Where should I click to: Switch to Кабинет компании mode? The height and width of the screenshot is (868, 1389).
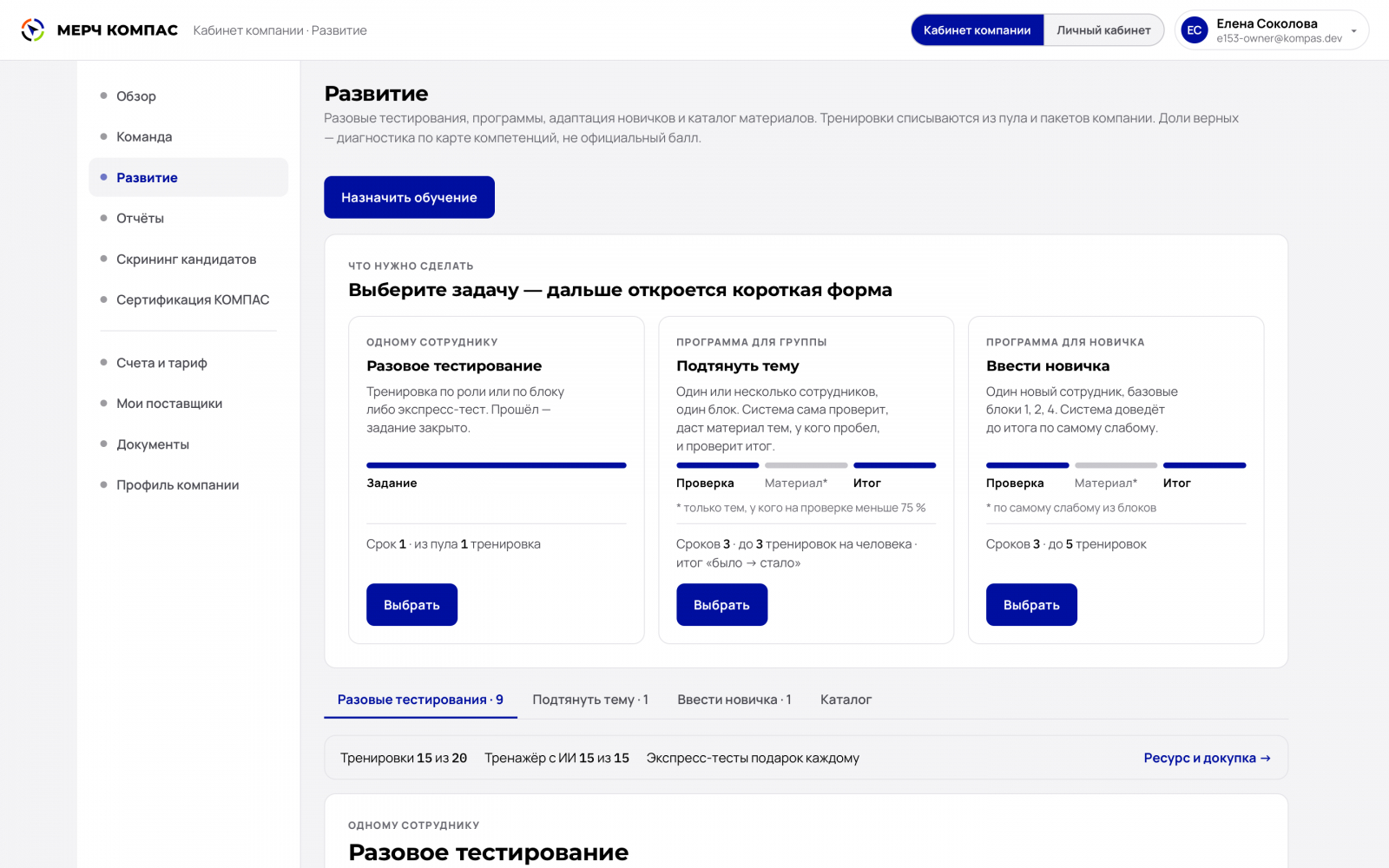click(x=977, y=30)
